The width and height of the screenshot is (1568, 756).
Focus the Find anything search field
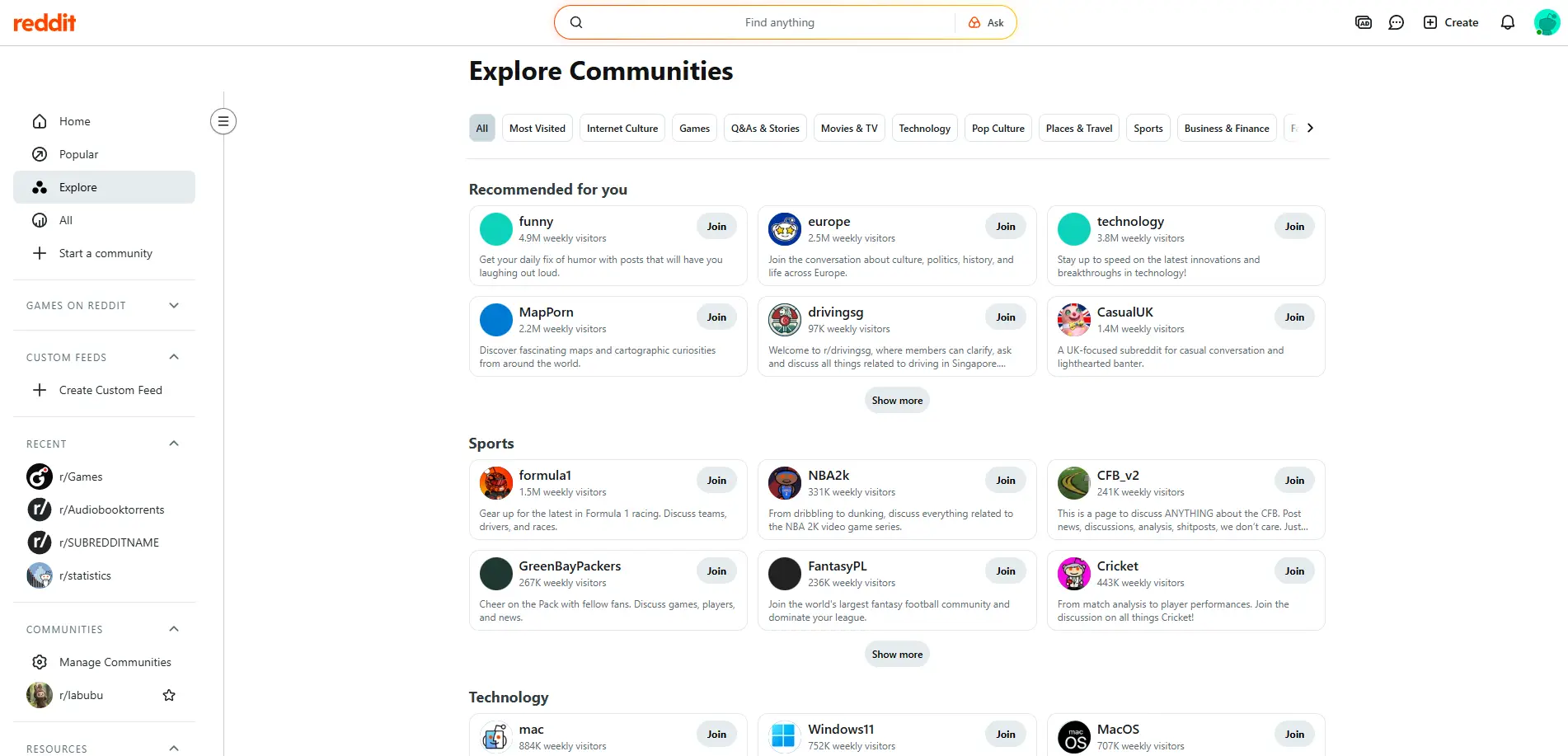(x=778, y=23)
